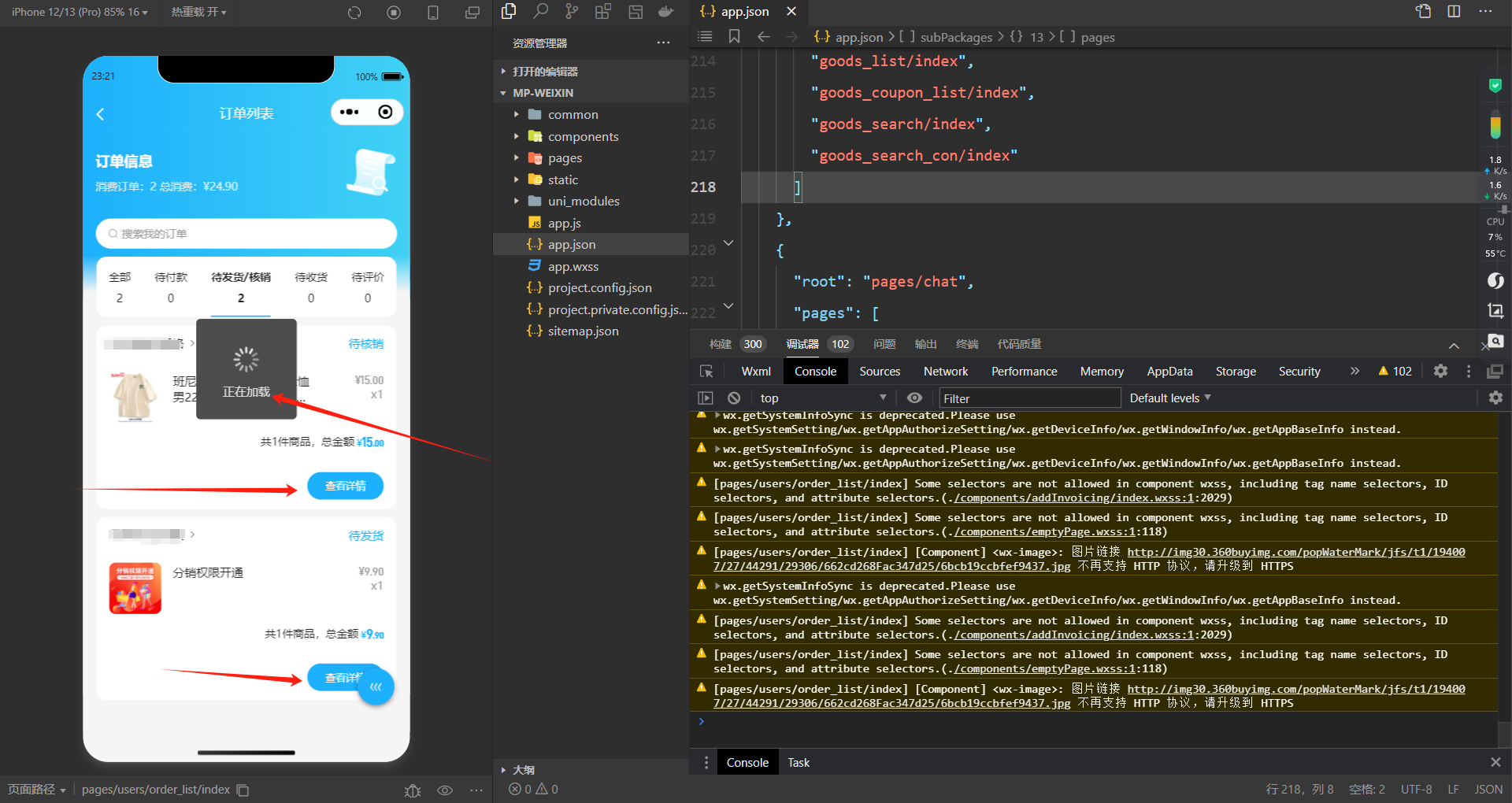Expand the components folder
This screenshot has height=803, width=1512.
pyautogui.click(x=517, y=137)
